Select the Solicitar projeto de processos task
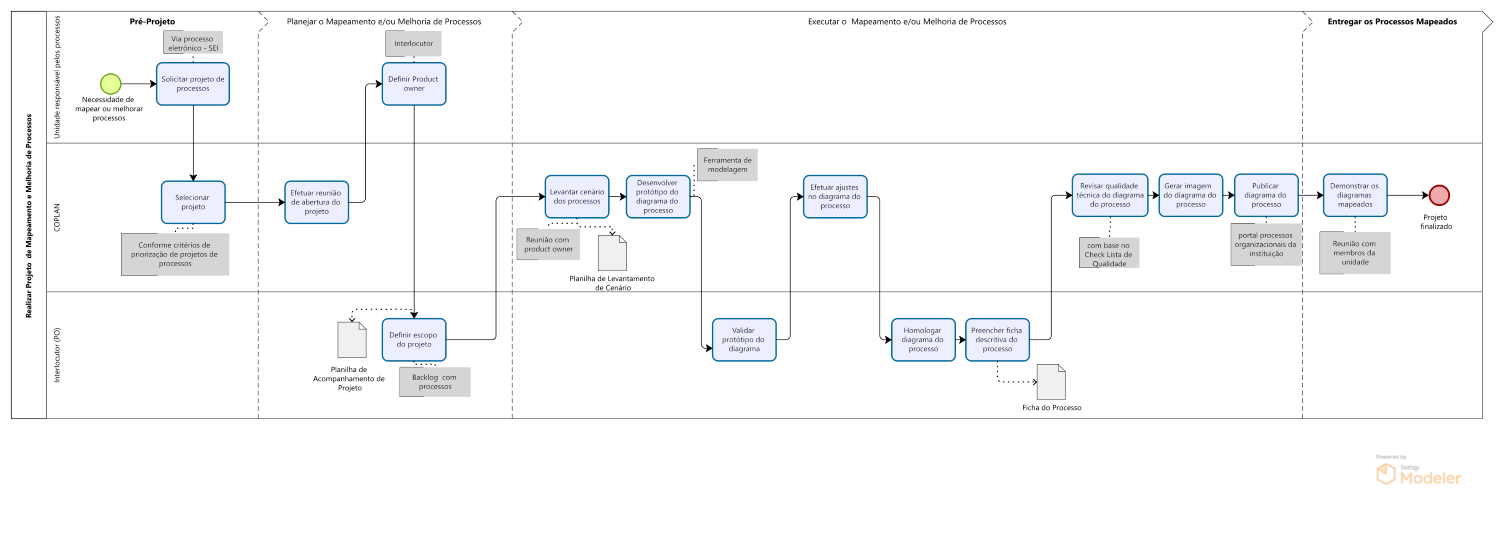The width and height of the screenshot is (1500, 540). (x=193, y=84)
